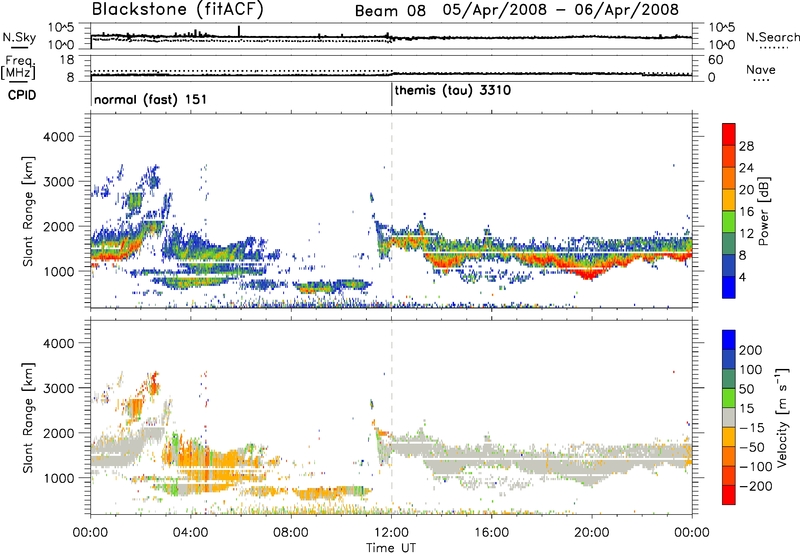The height and width of the screenshot is (554, 800).
Task: Click the 'N.Search' legend label
Action: point(772,37)
